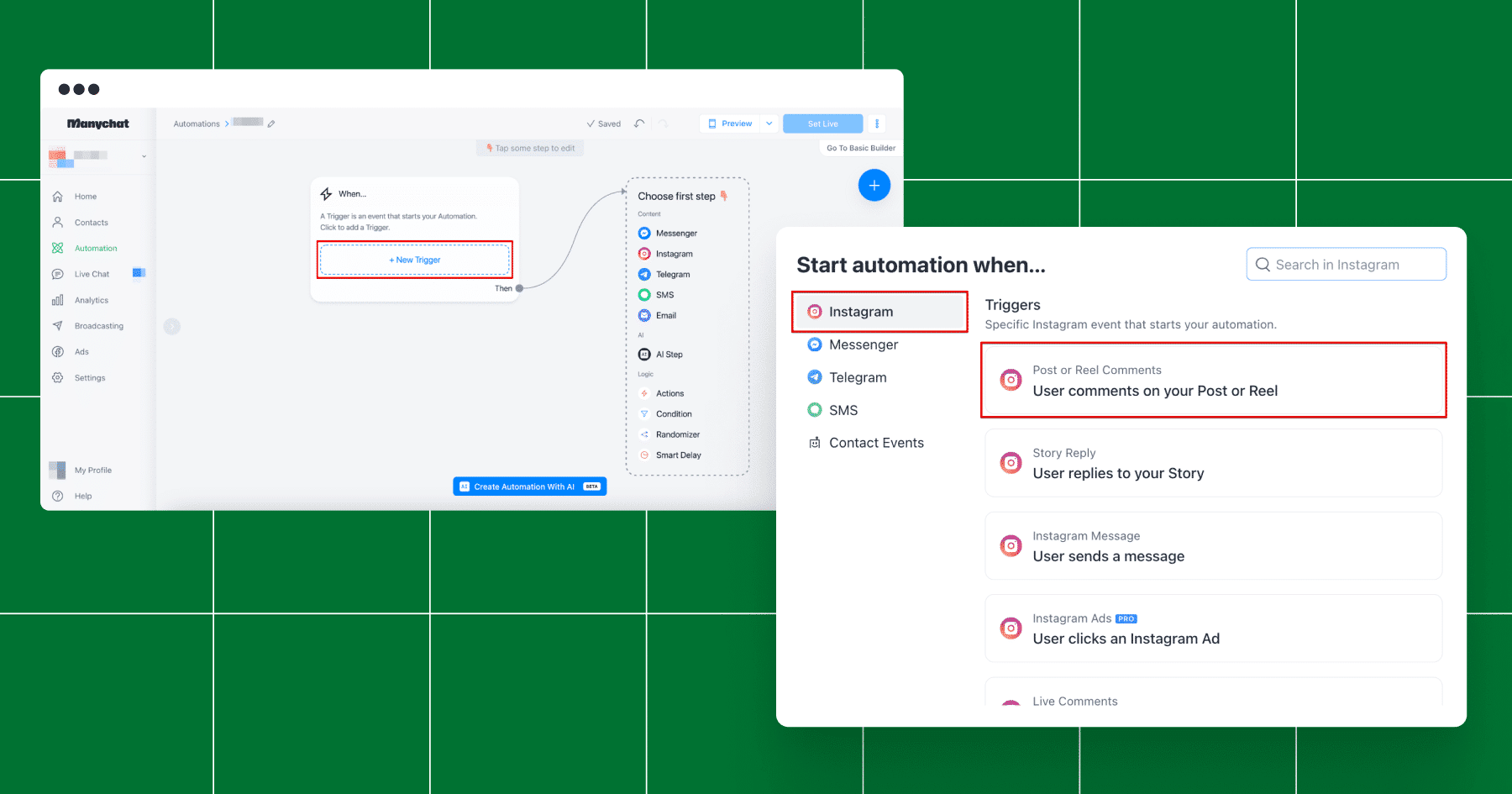This screenshot has height=794, width=1512.
Task: Click the undo arrow icon
Action: 639,124
